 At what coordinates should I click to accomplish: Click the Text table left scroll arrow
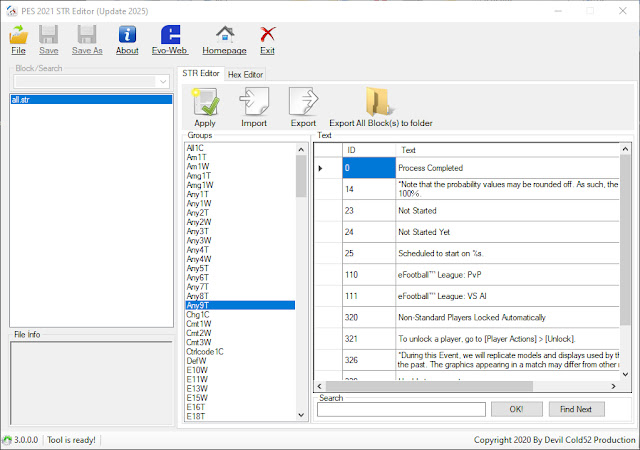(320, 386)
